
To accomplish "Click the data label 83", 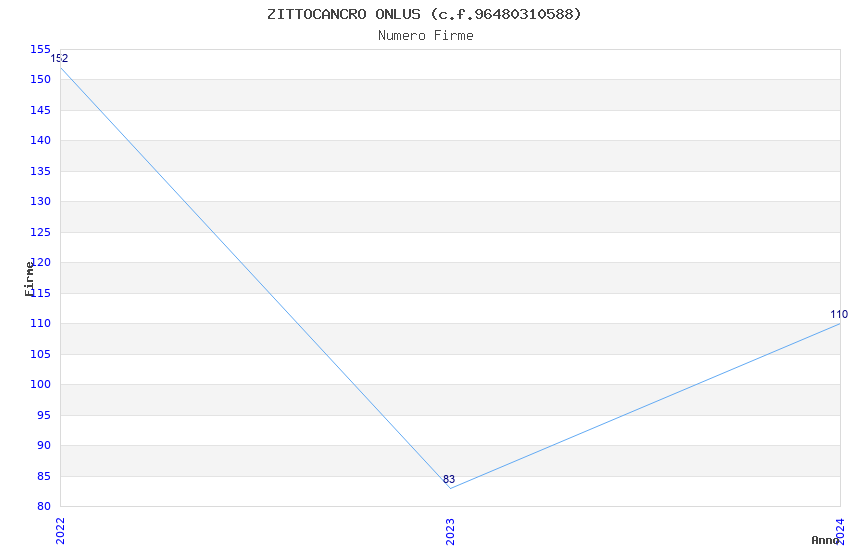I will click(449, 480).
